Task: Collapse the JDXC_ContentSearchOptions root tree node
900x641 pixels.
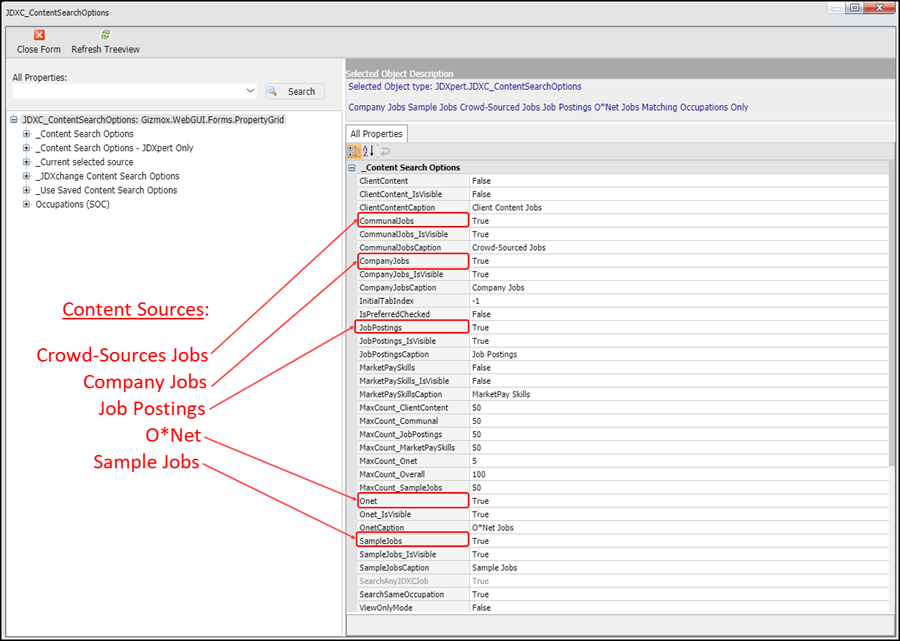Action: (14, 120)
